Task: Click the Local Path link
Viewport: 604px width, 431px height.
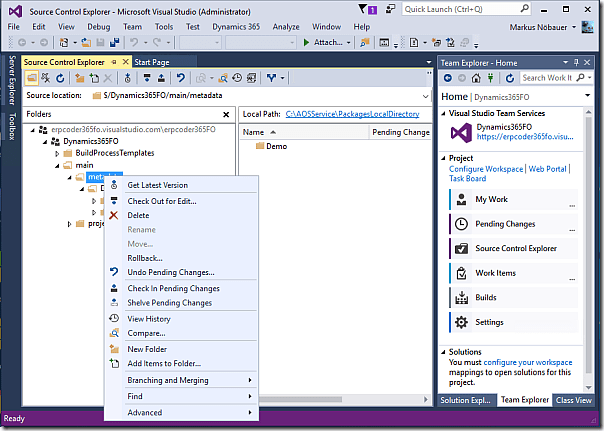Action: pos(352,114)
